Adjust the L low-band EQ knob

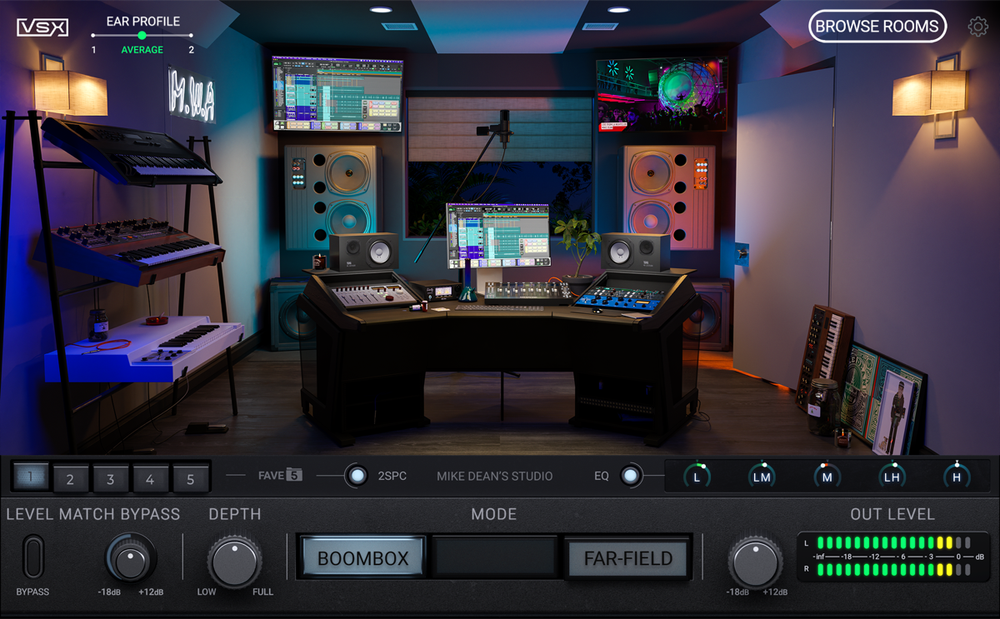(696, 476)
